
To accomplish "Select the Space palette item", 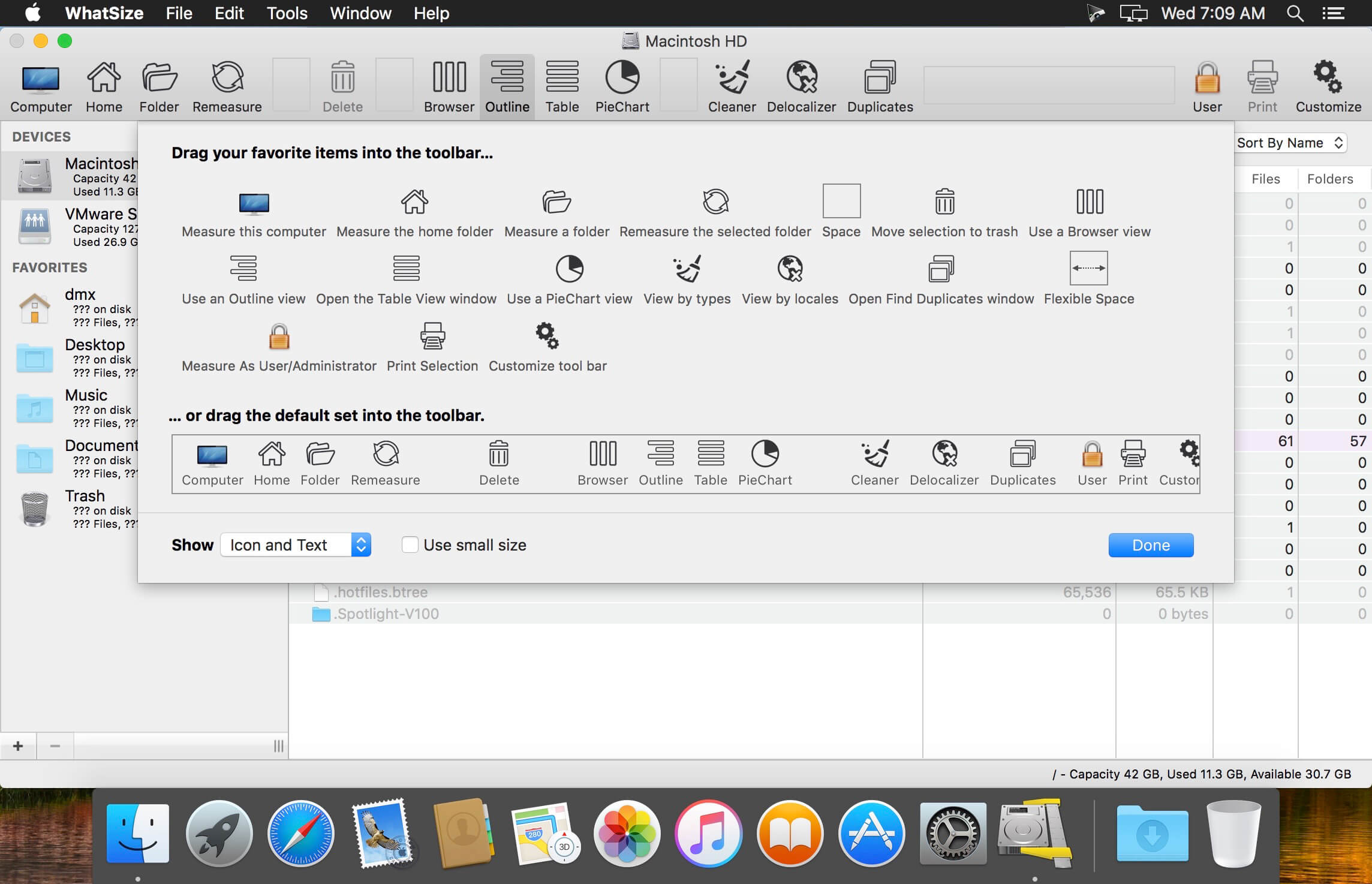I will click(x=841, y=211).
